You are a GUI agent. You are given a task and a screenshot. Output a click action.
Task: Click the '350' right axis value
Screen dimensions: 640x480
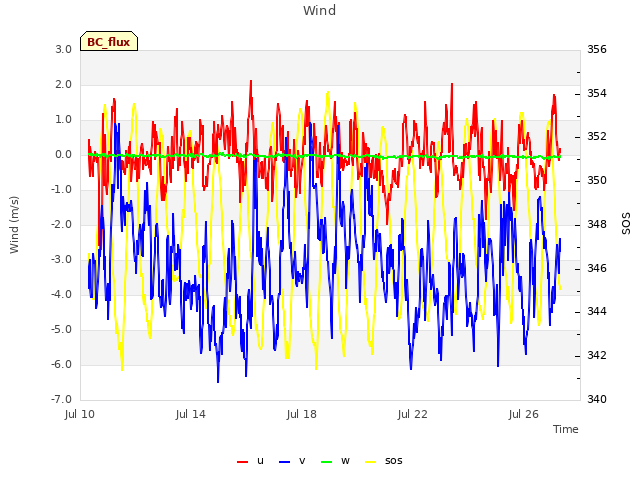point(597,180)
